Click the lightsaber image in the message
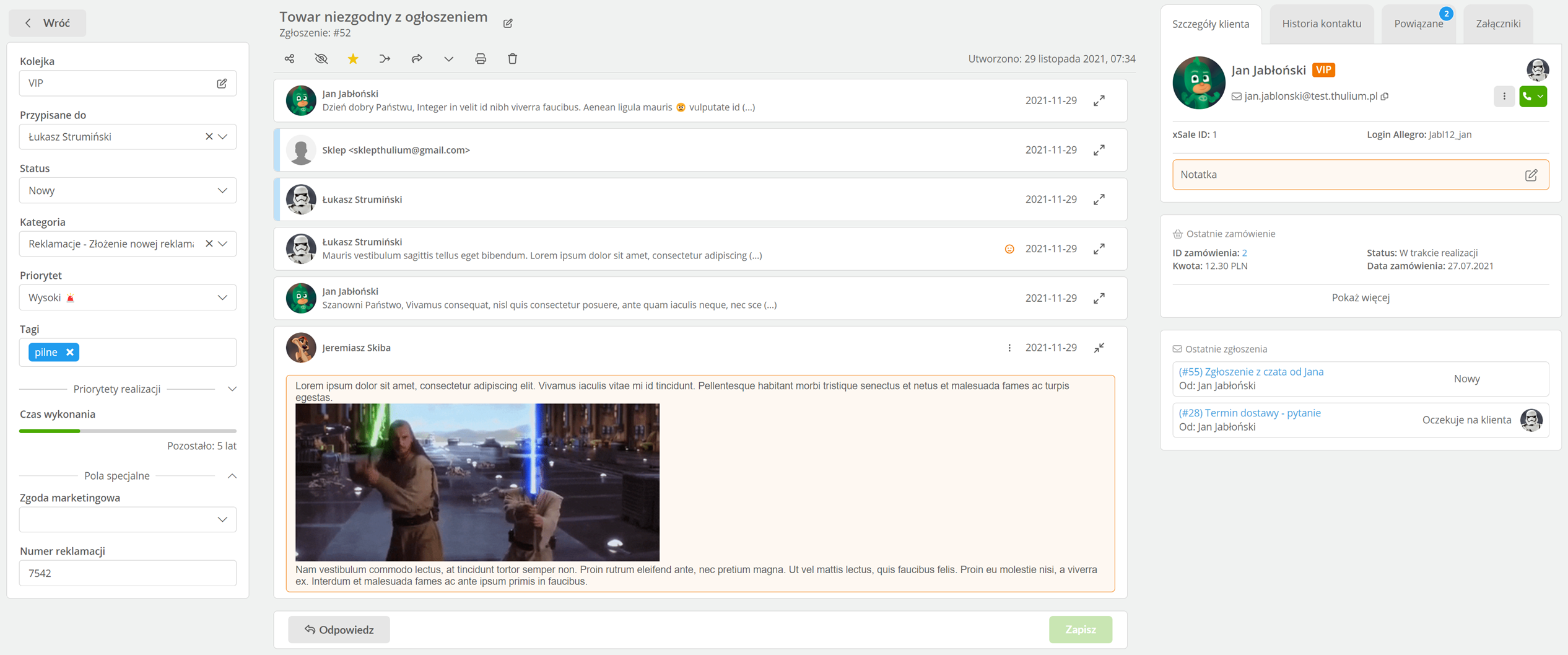 [477, 482]
